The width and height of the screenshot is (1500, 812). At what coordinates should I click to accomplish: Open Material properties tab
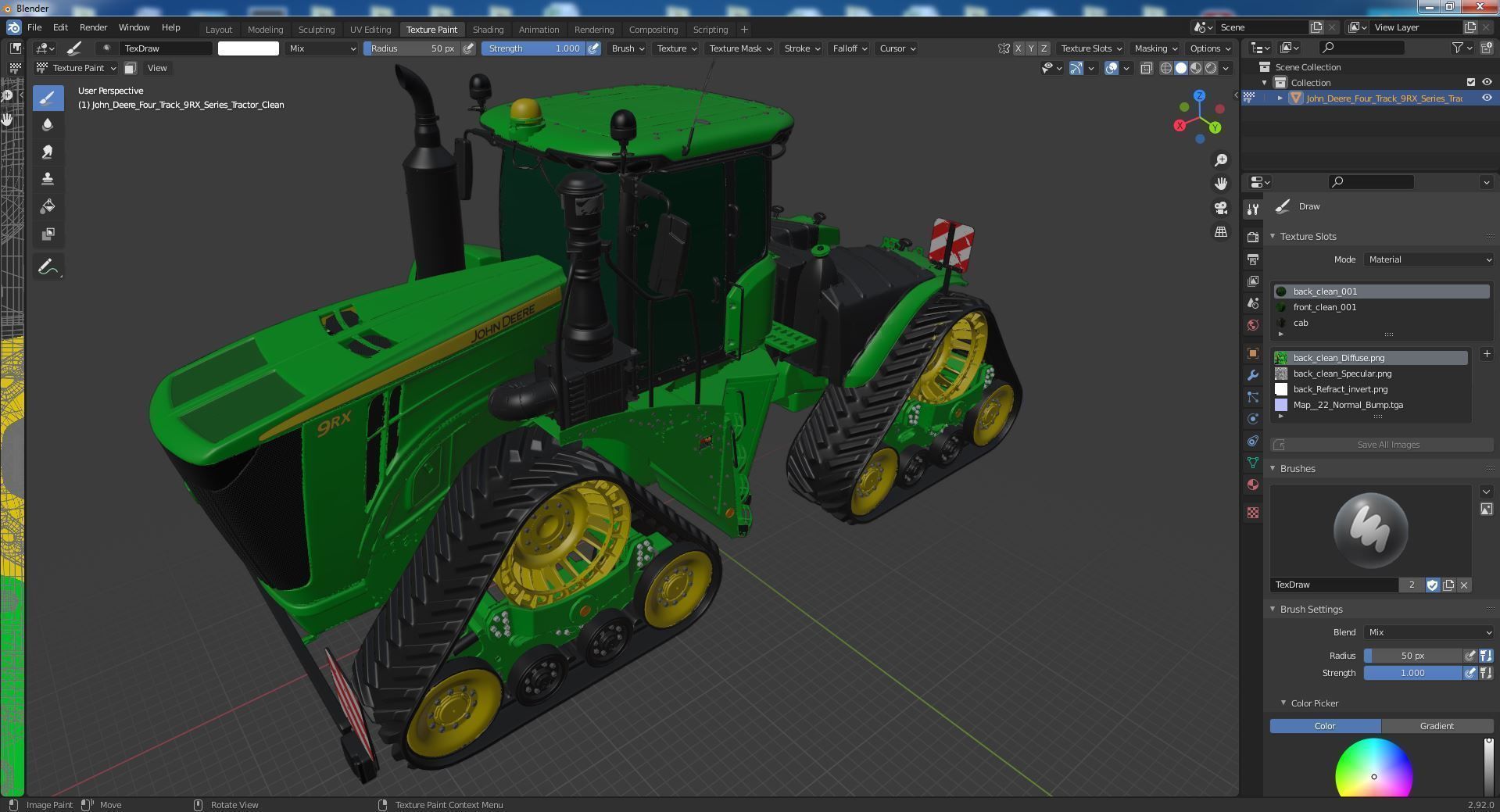(1253, 485)
